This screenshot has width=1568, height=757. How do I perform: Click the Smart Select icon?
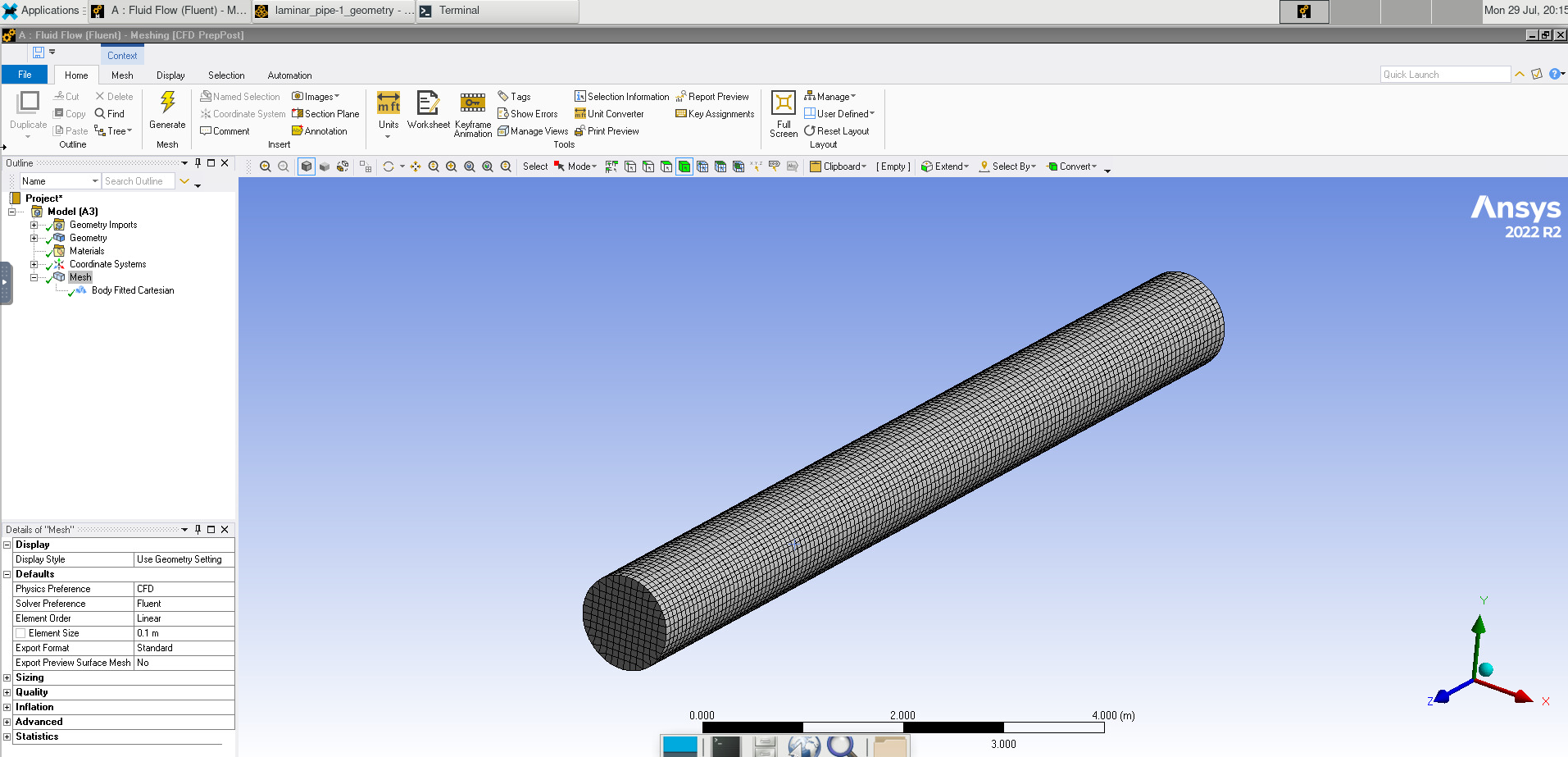click(611, 166)
